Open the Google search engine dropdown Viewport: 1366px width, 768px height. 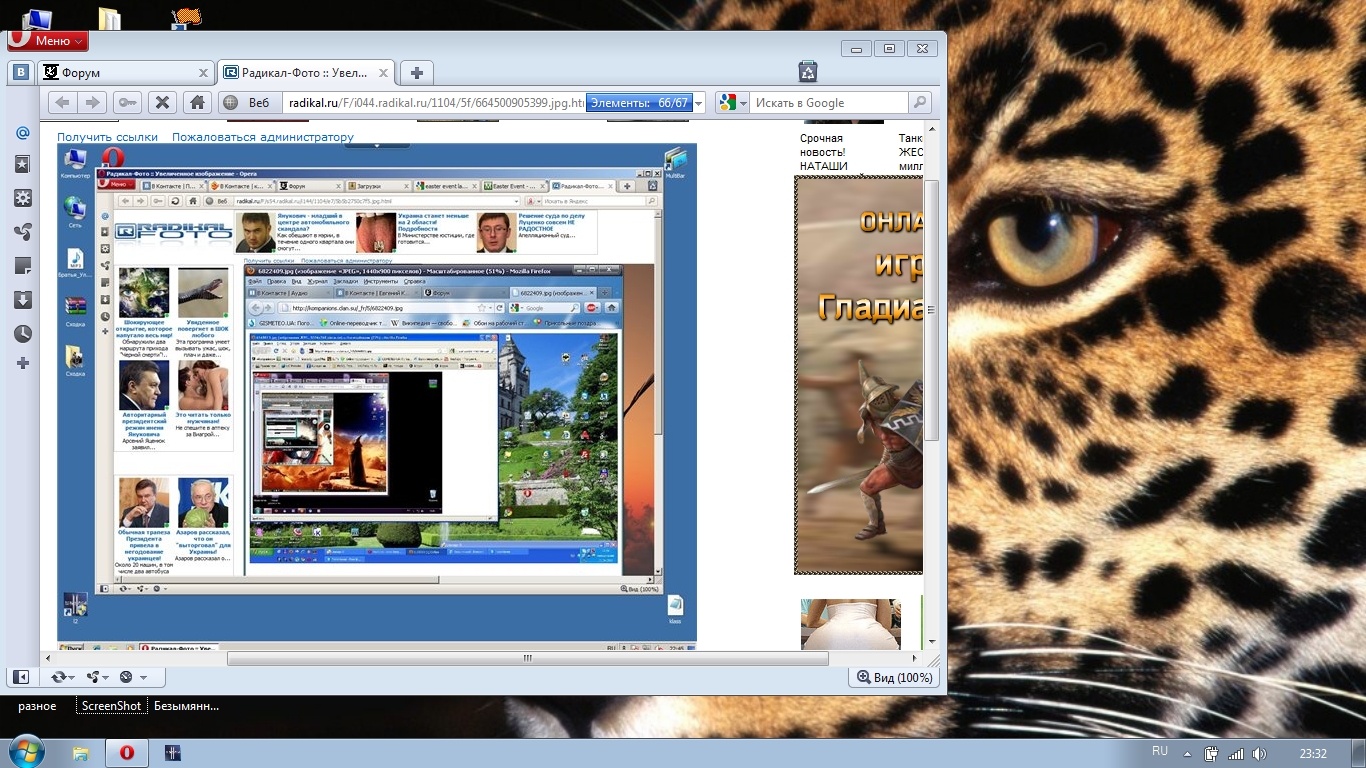click(732, 102)
